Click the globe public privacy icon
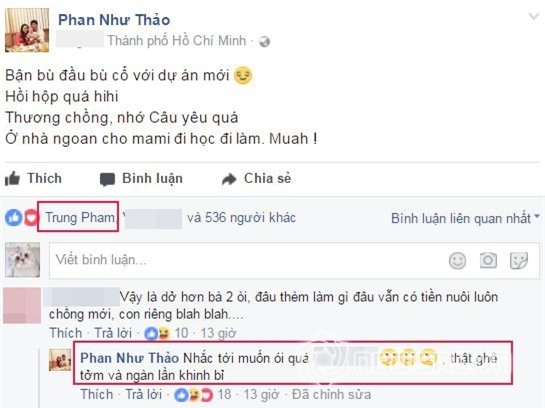The width and height of the screenshot is (545, 408). [265, 42]
